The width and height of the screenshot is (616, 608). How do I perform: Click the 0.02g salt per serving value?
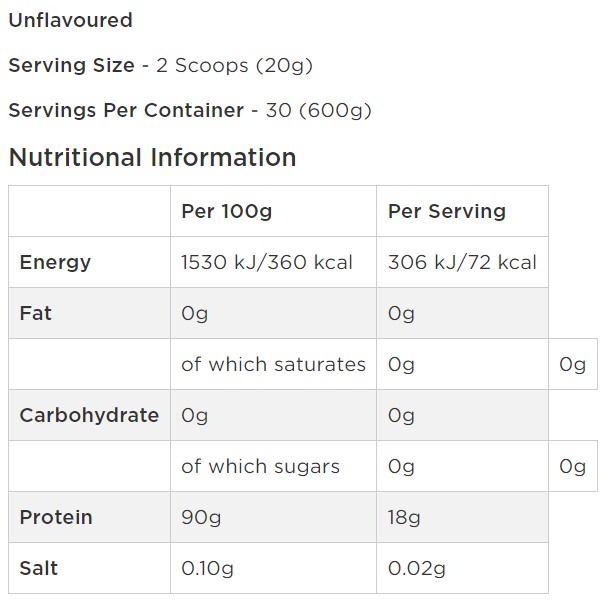click(415, 569)
